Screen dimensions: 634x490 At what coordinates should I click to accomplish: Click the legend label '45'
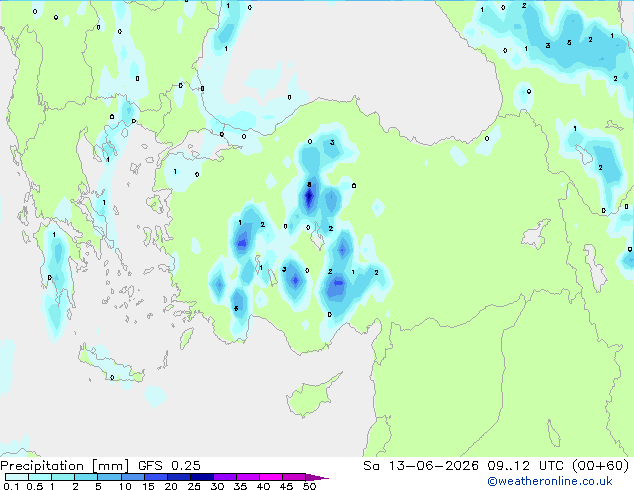(x=286, y=486)
